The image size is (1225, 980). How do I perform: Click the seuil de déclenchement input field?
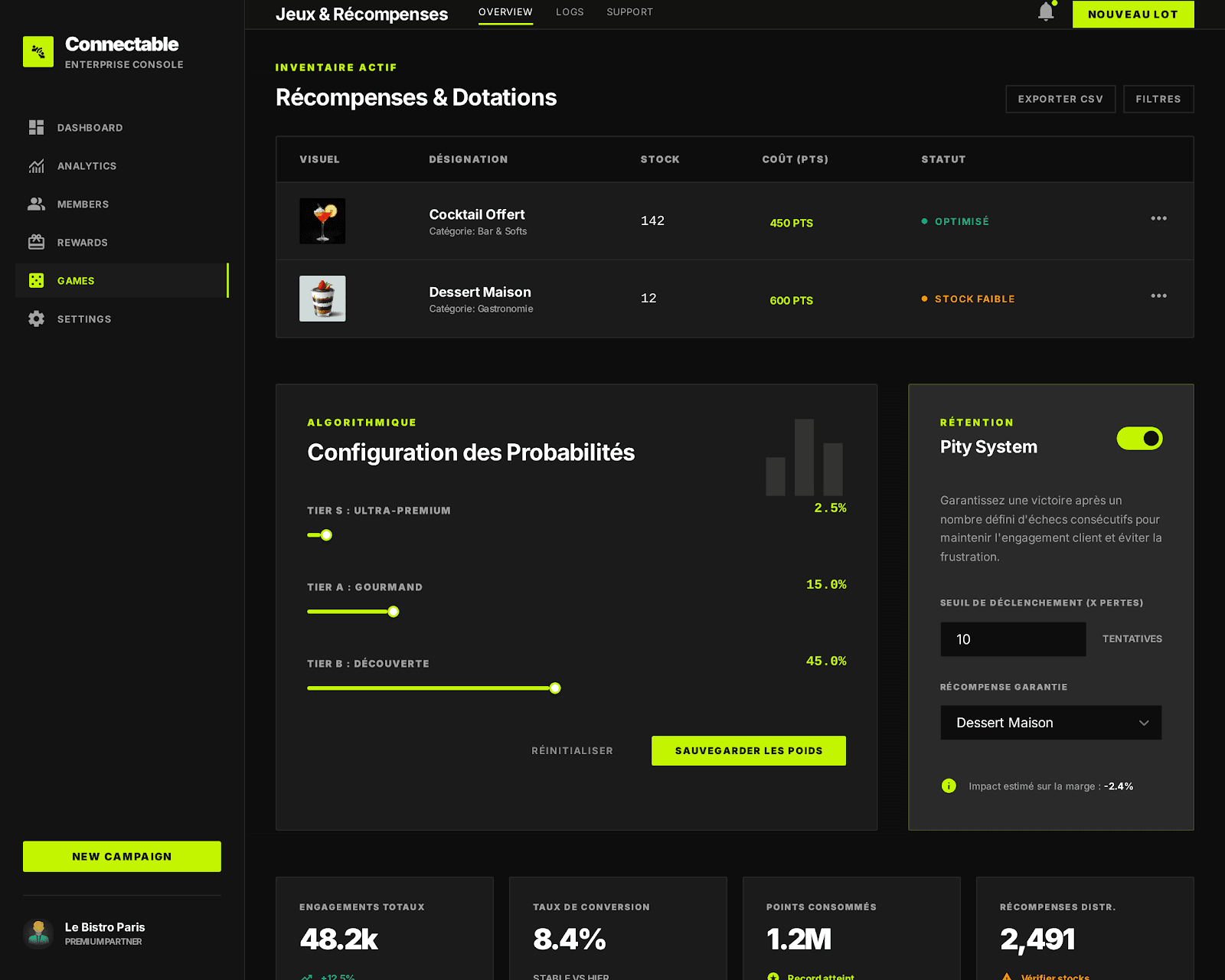pos(1012,639)
